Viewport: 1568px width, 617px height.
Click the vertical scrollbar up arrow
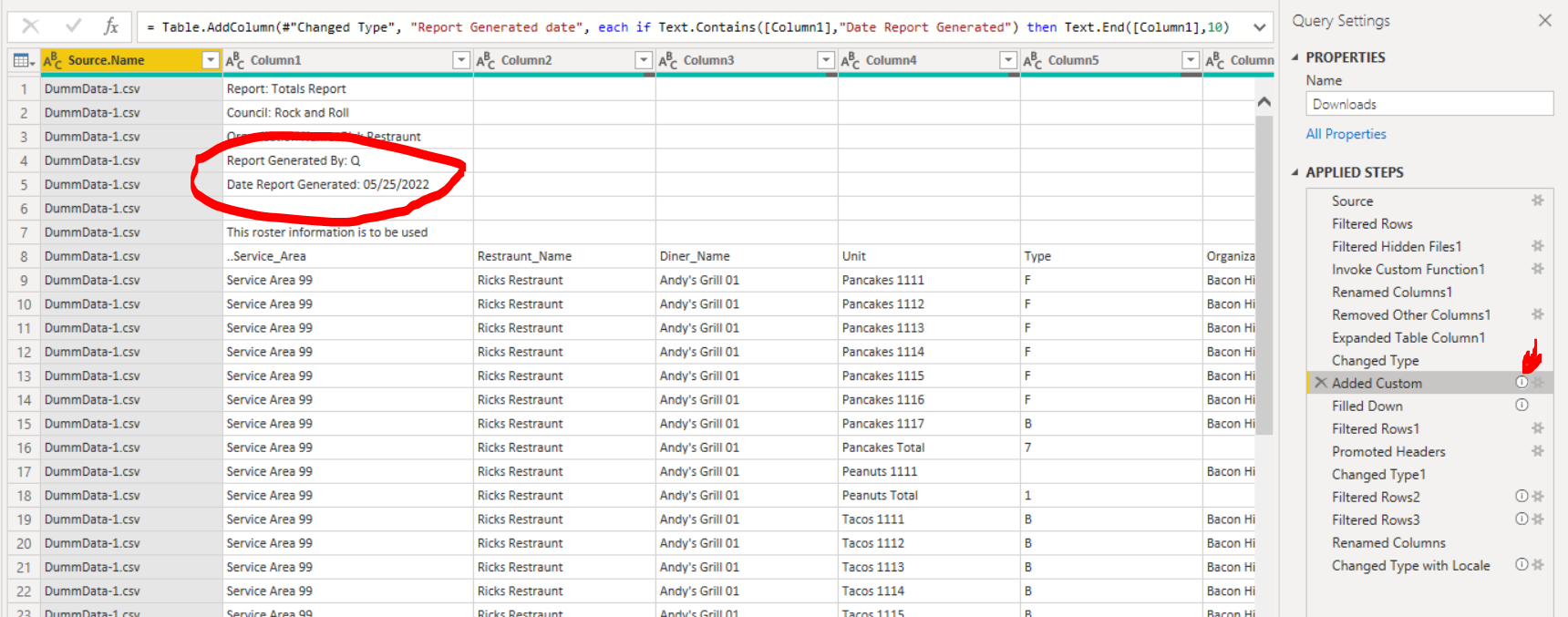coord(1264,102)
